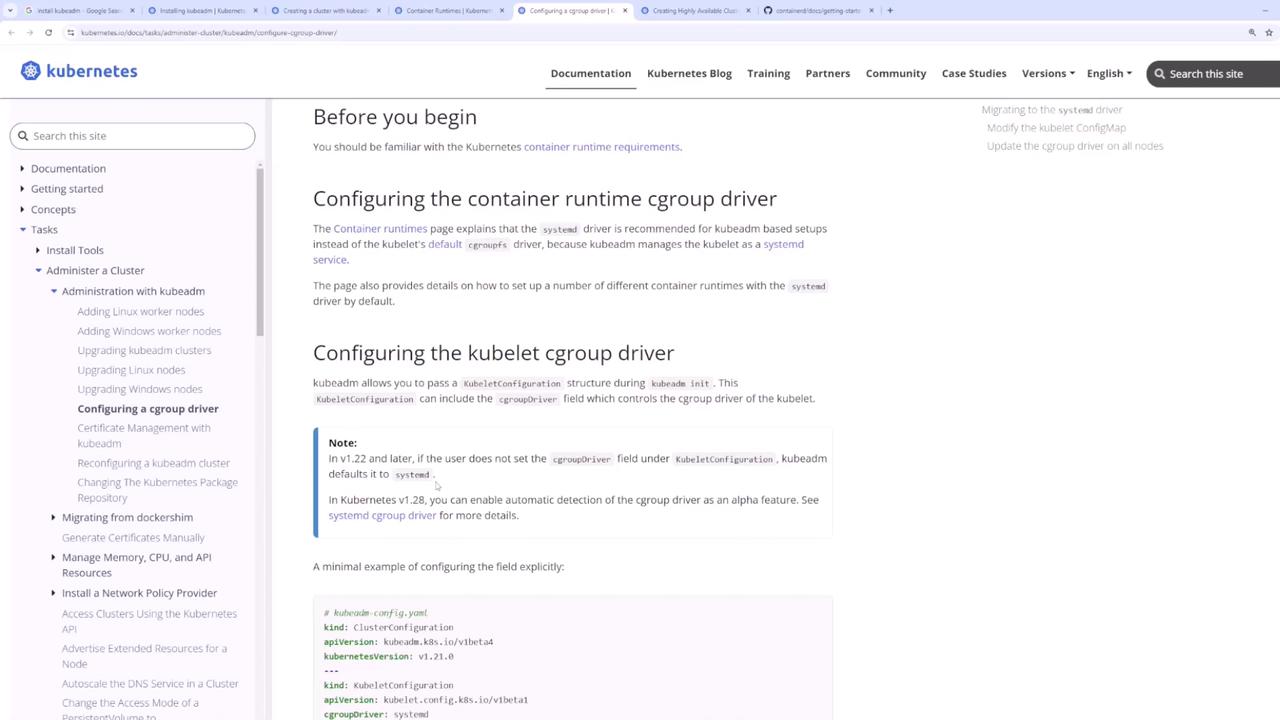The image size is (1280, 720).
Task: Reload the page with browser refresh icon
Action: 48,32
